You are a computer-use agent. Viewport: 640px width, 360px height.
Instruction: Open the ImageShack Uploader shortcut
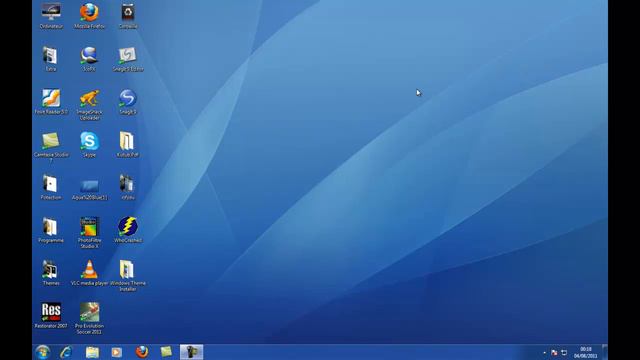89,104
